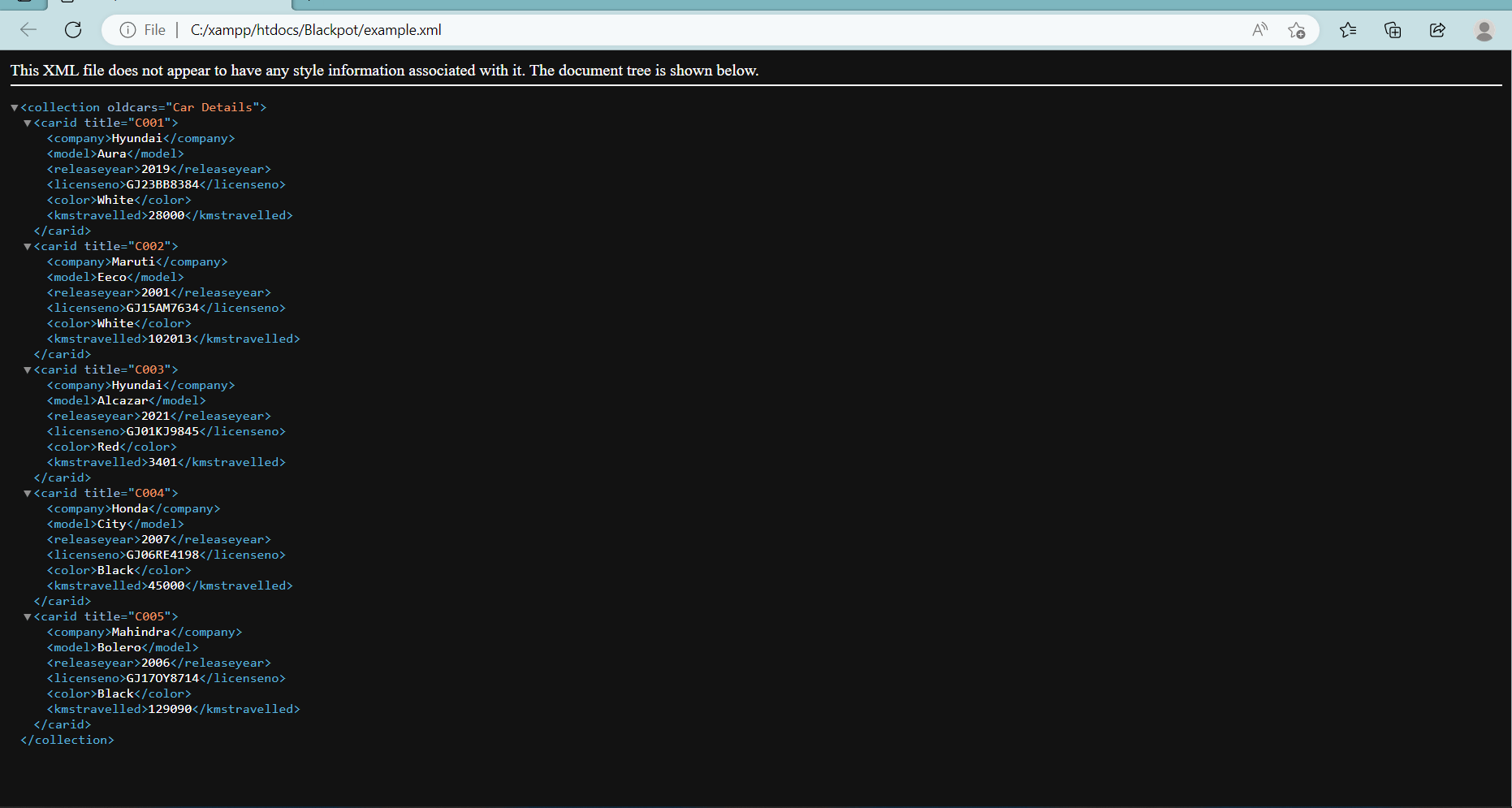Click the release year '2021'

tap(156, 416)
